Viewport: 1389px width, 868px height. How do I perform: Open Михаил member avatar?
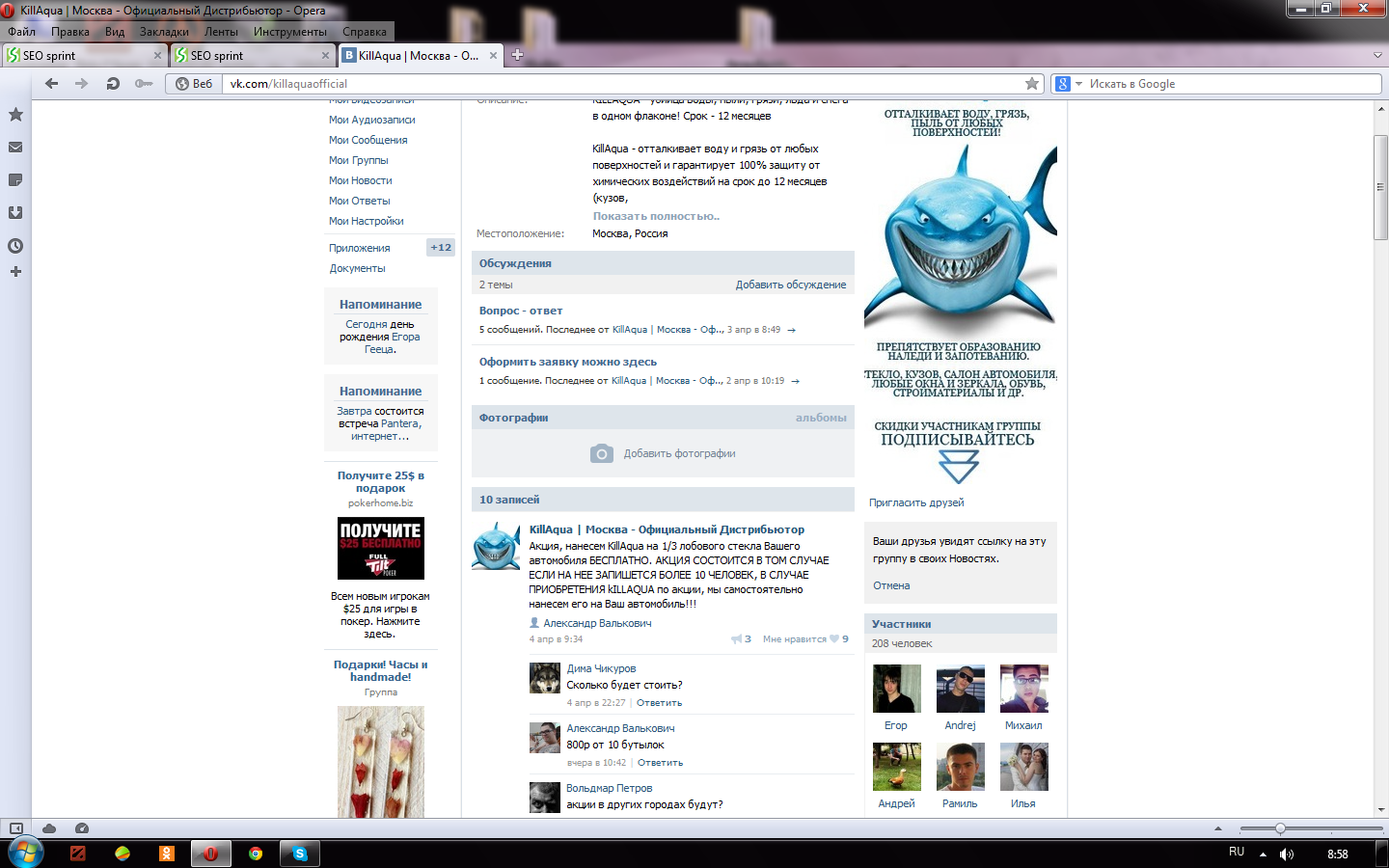click(x=1024, y=689)
